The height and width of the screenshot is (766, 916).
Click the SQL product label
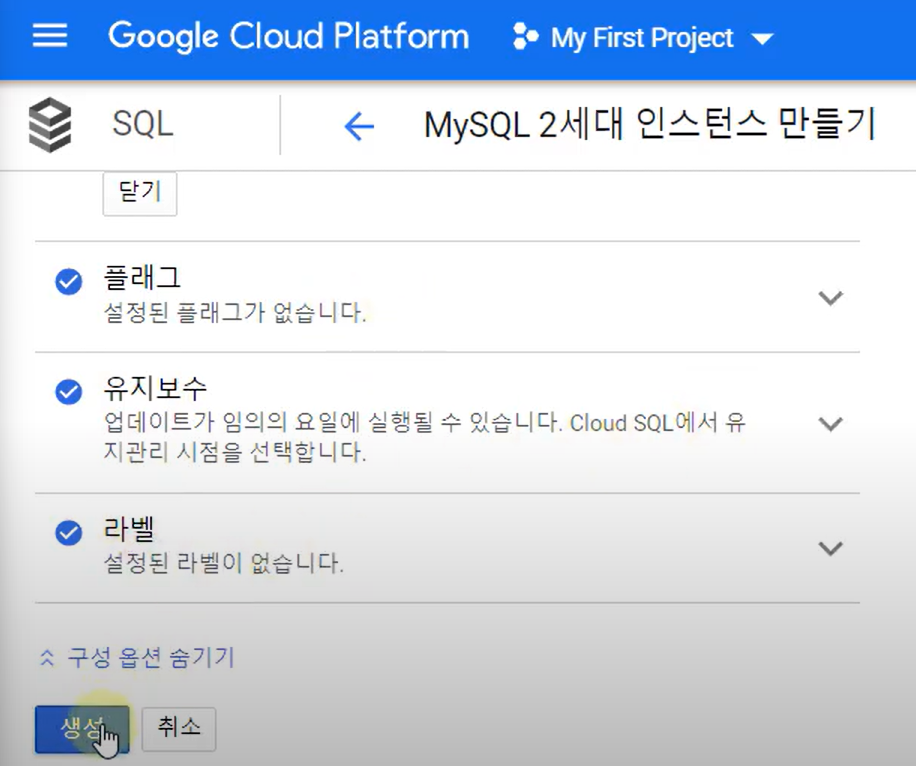(143, 124)
